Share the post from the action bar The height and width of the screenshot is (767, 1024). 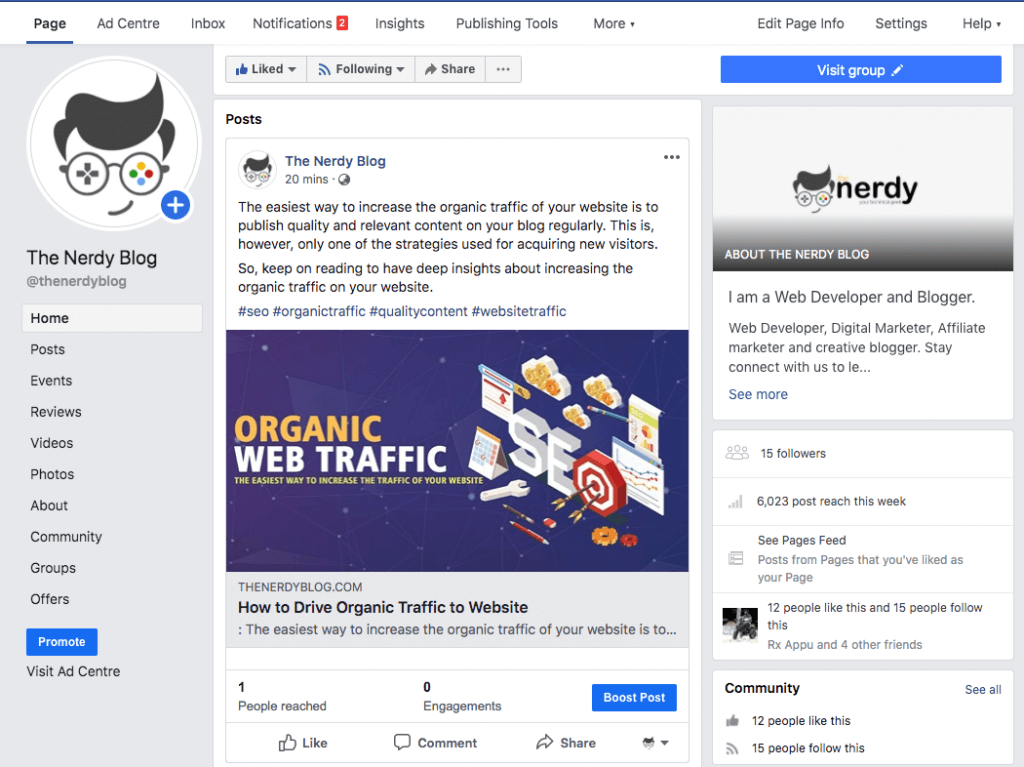(566, 743)
